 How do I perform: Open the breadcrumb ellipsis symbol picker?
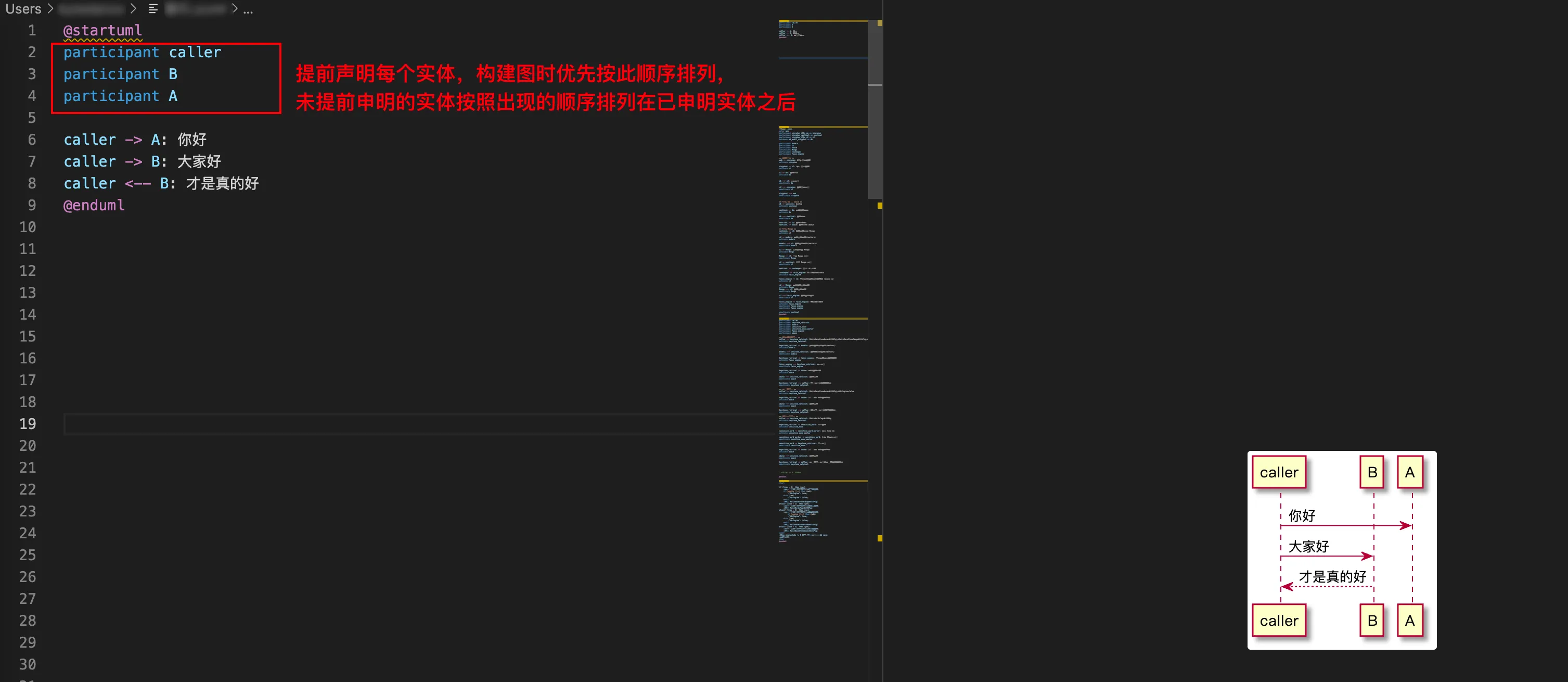pyautogui.click(x=248, y=9)
